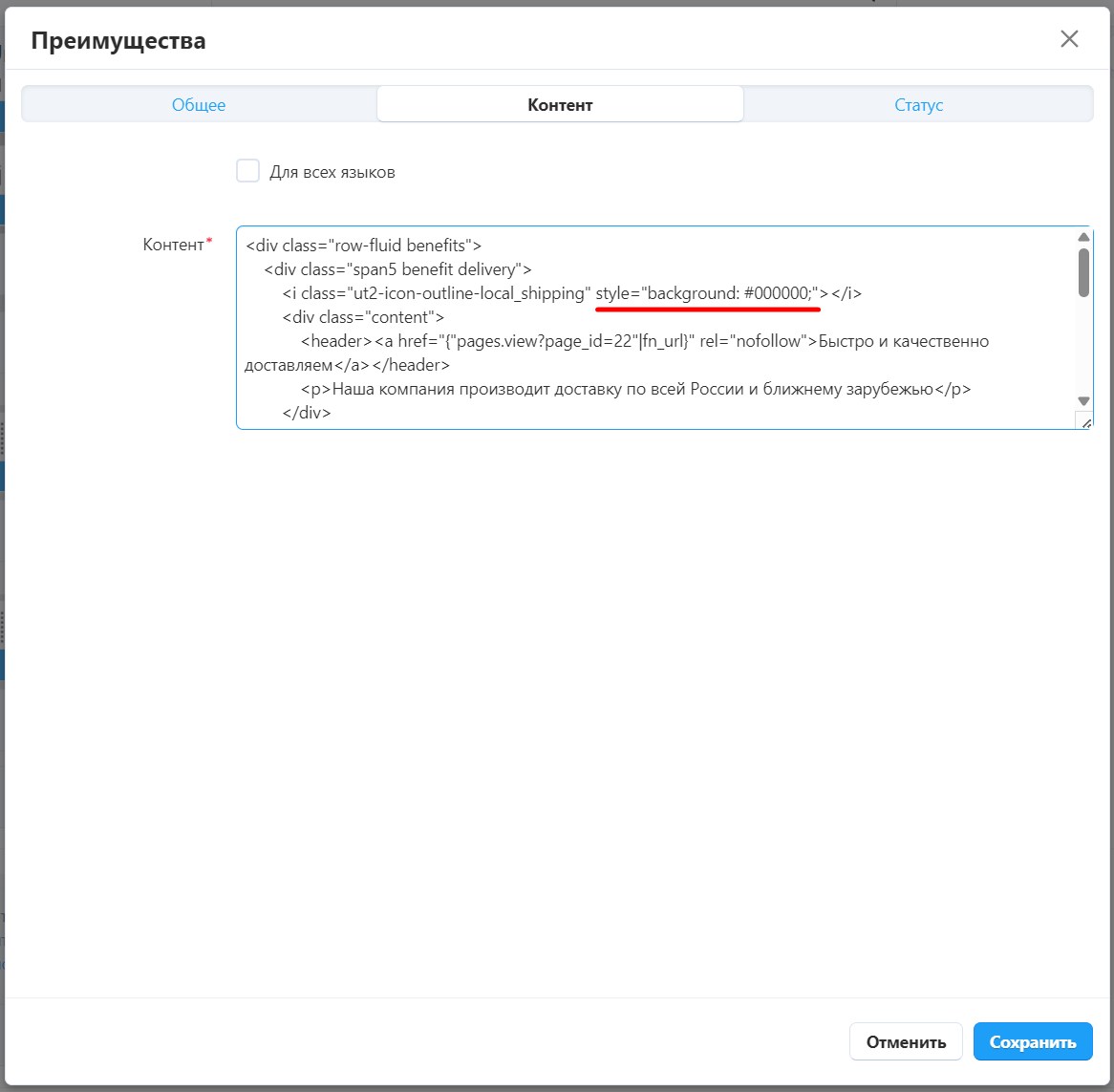Place cursor on the #000000 color value
The image size is (1114, 1092).
(777, 293)
